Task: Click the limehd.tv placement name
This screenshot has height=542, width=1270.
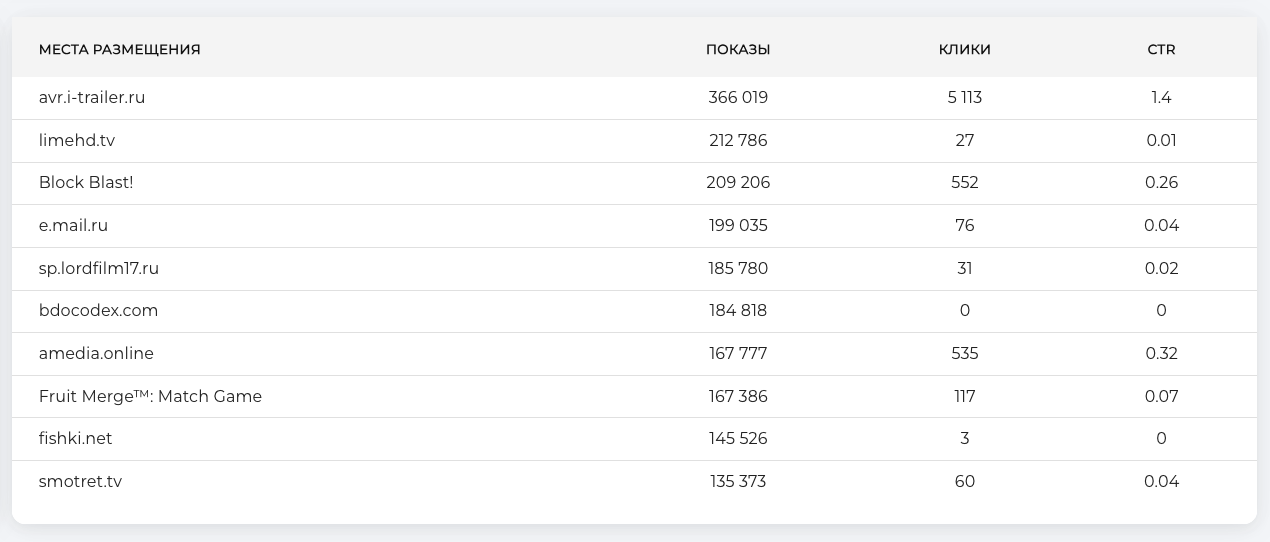Action: pyautogui.click(x=77, y=141)
